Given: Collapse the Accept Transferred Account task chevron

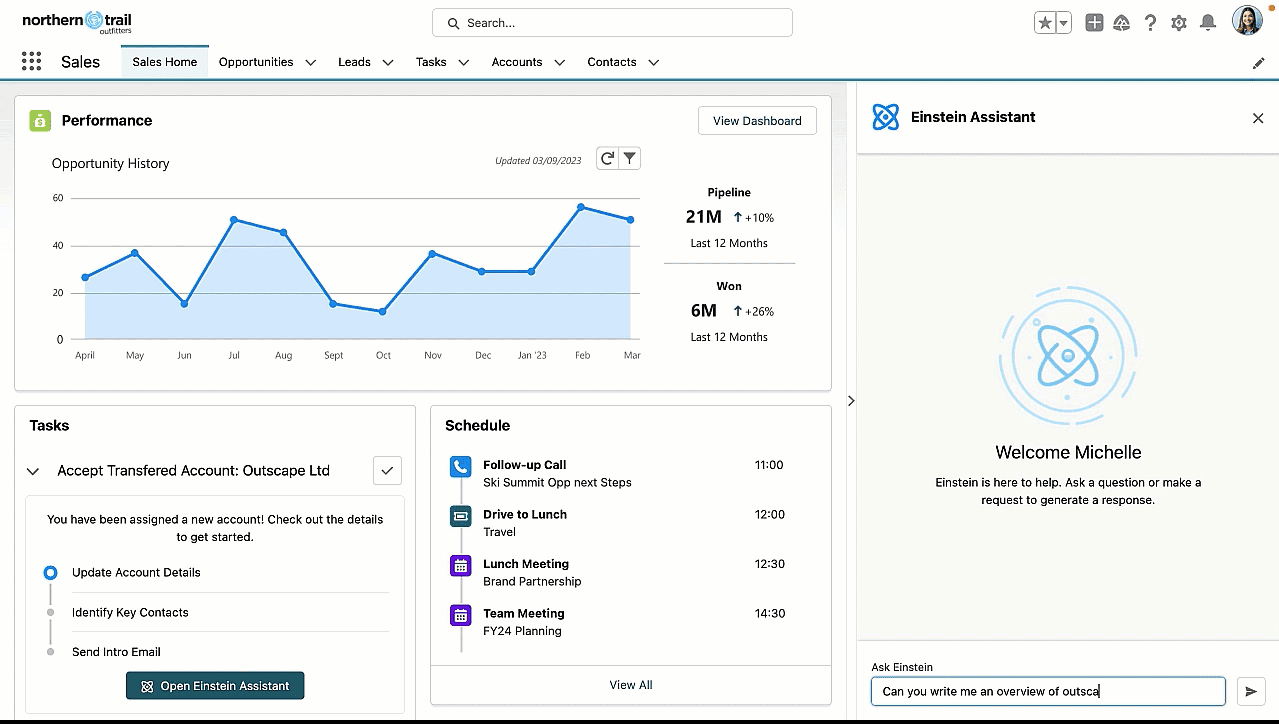Looking at the screenshot, I should pyautogui.click(x=32, y=470).
